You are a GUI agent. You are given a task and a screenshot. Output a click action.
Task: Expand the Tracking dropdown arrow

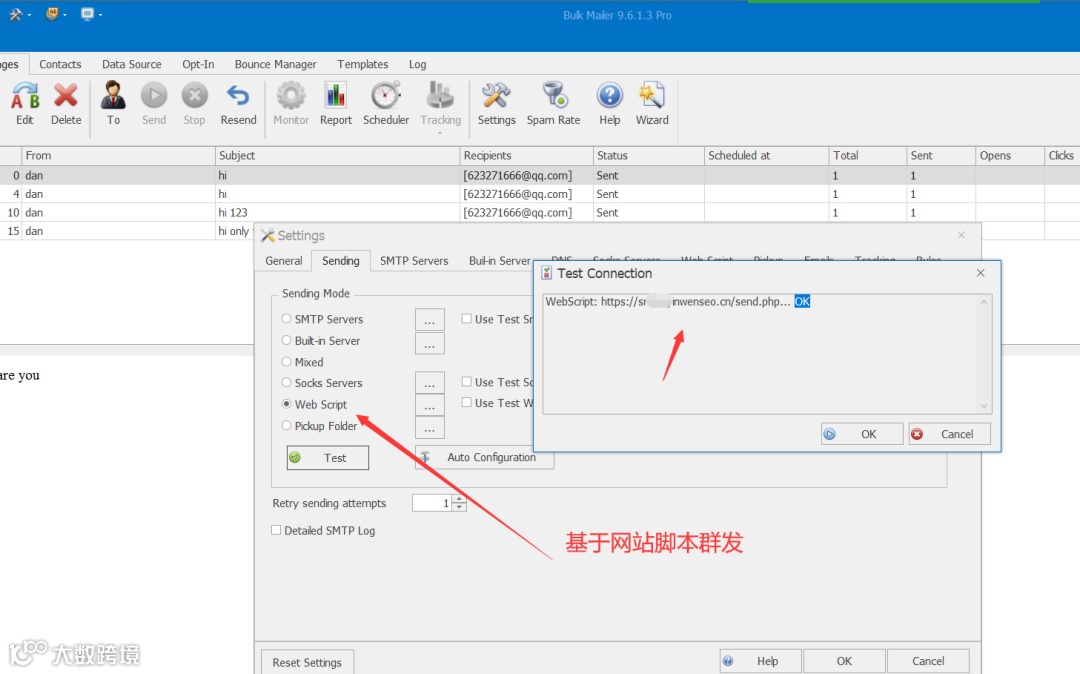click(x=440, y=132)
